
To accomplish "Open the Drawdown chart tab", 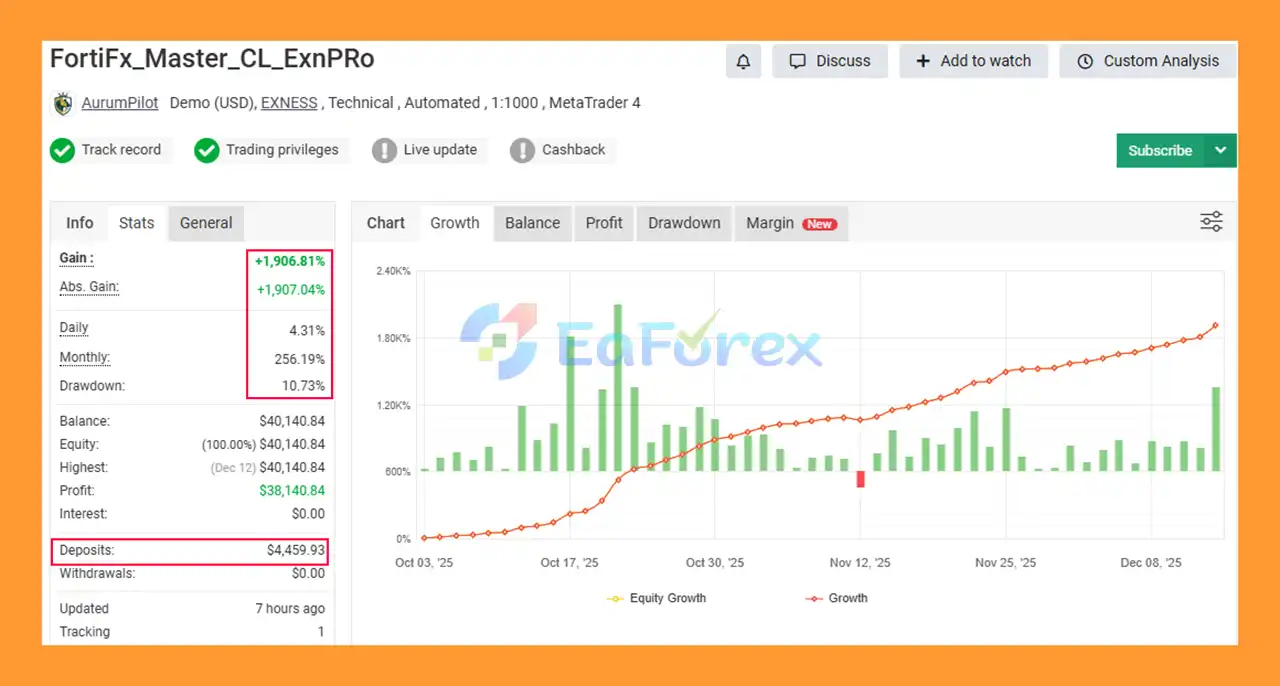I will coord(684,223).
